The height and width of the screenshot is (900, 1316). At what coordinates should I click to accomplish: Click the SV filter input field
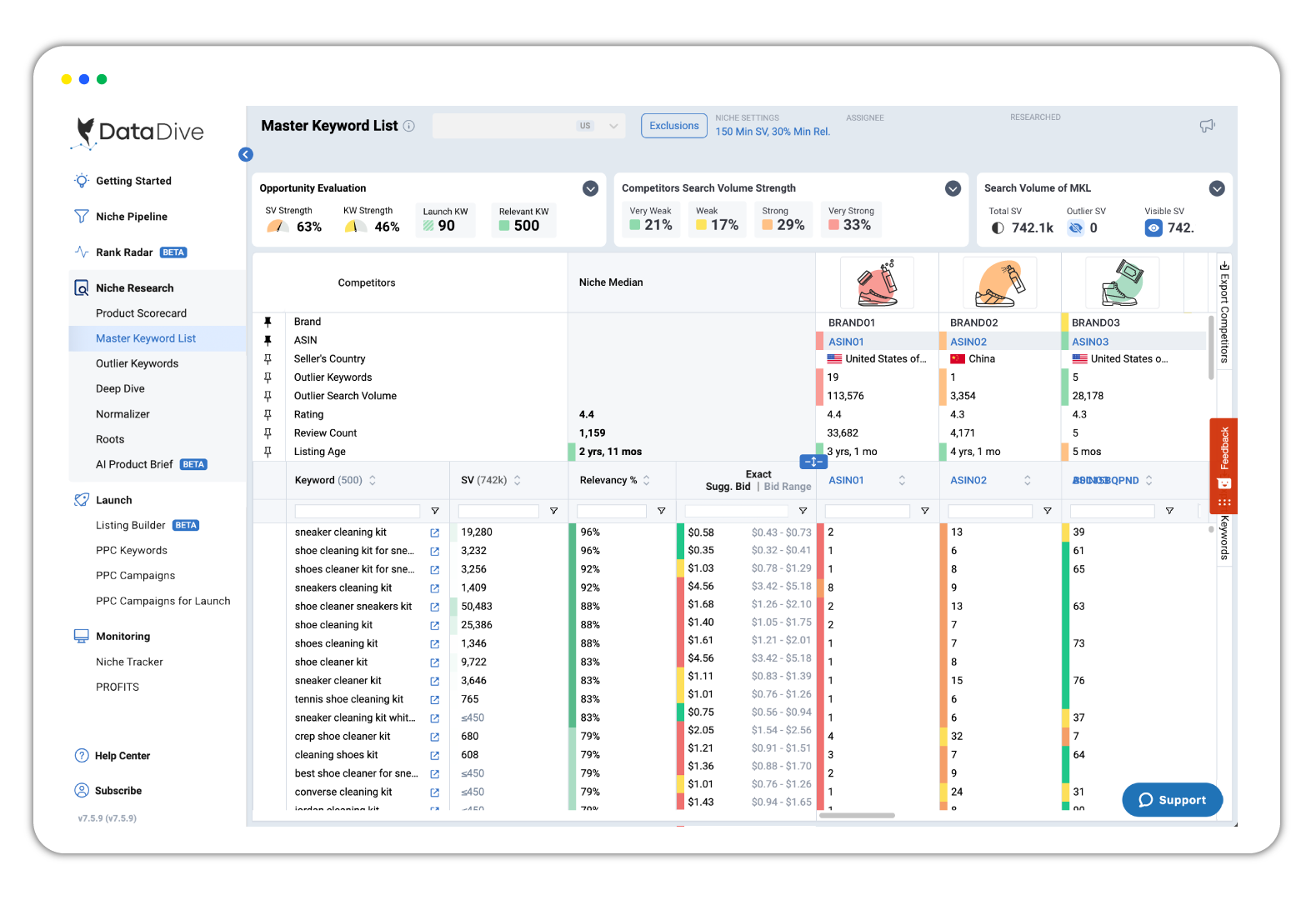point(498,511)
